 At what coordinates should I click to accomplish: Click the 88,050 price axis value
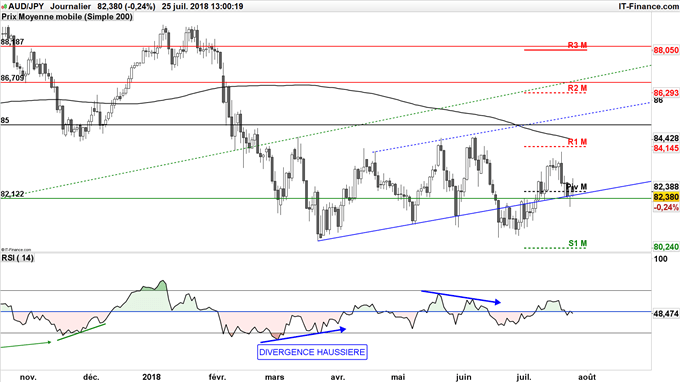point(666,50)
